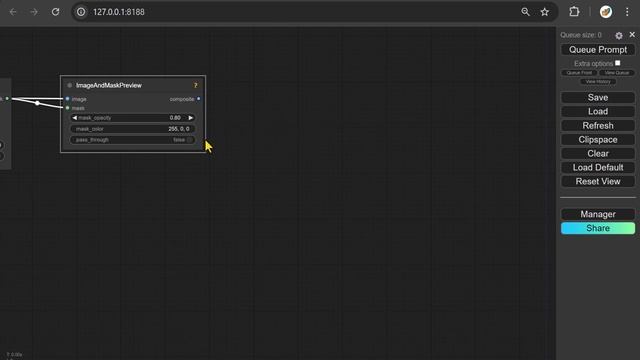Click the Load Default button

pyautogui.click(x=598, y=167)
